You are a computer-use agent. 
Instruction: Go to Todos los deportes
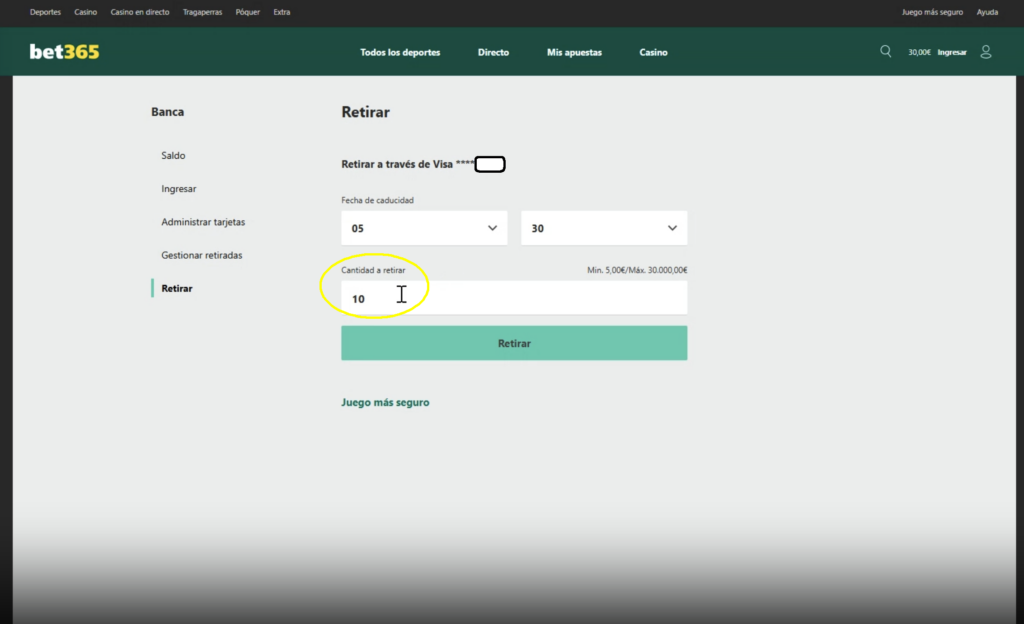click(400, 52)
